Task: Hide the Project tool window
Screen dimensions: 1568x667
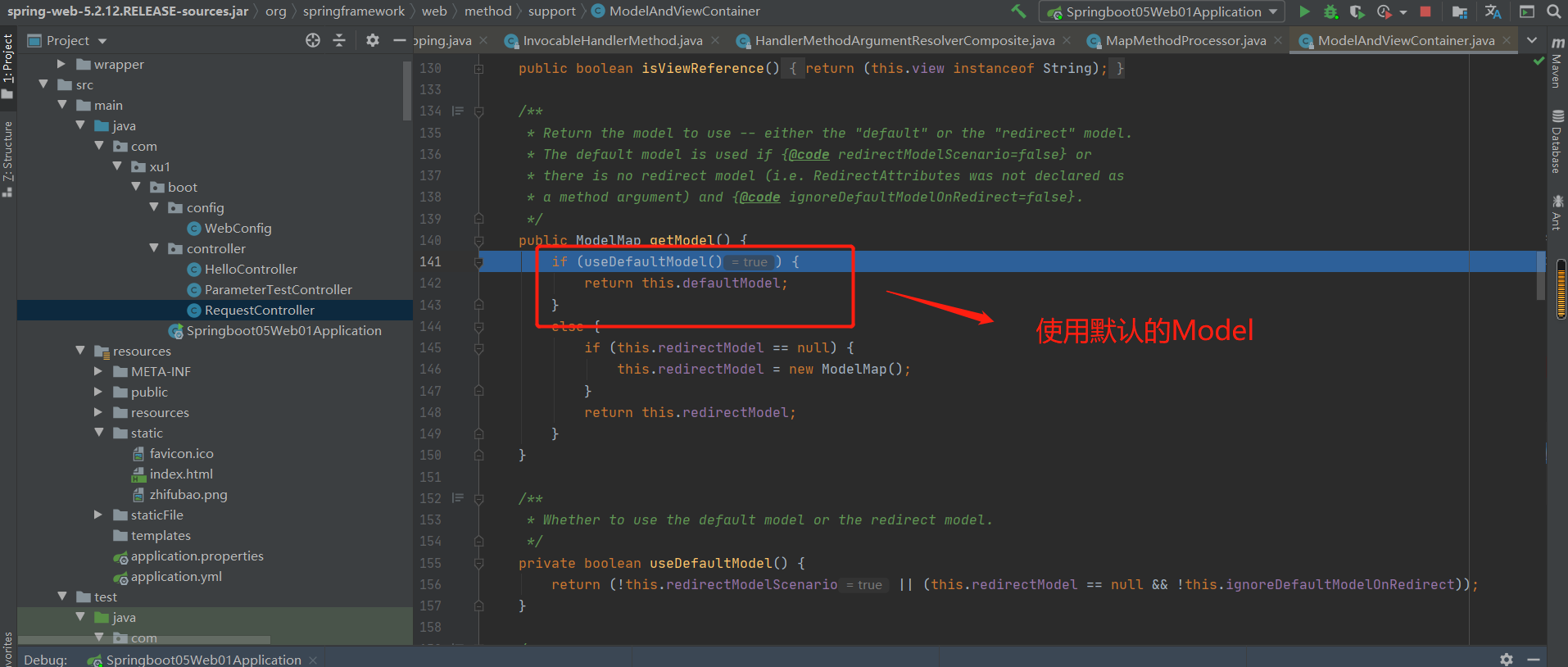Action: (399, 40)
